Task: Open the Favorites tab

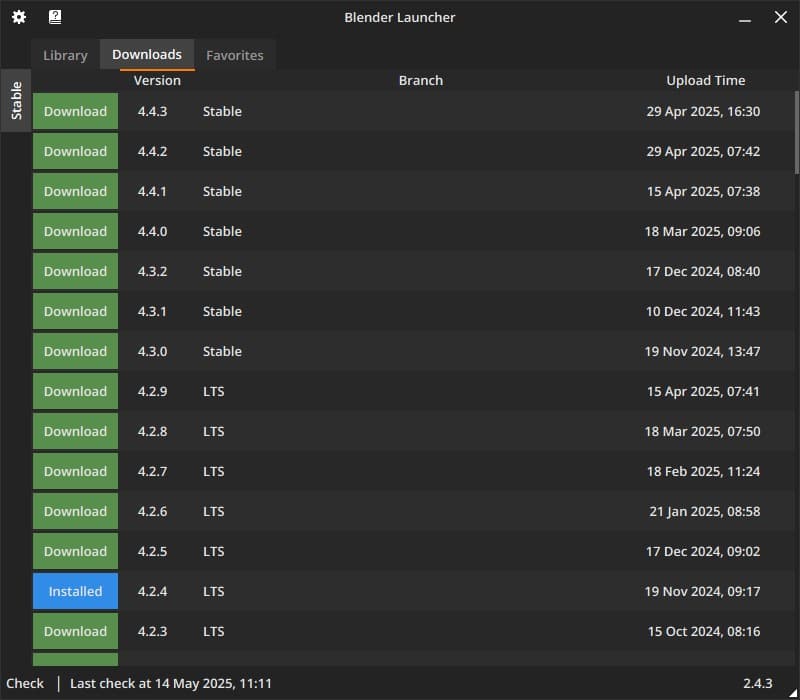Action: [235, 55]
